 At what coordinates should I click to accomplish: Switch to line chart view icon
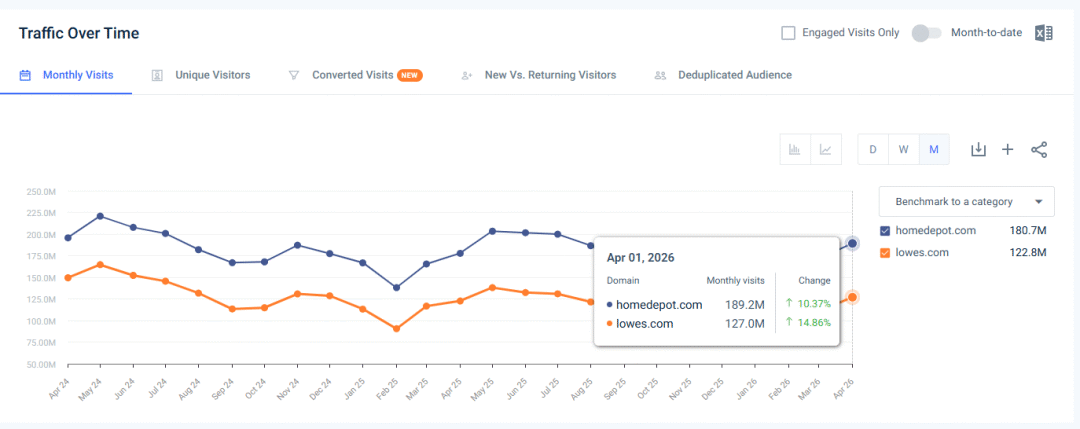(826, 149)
